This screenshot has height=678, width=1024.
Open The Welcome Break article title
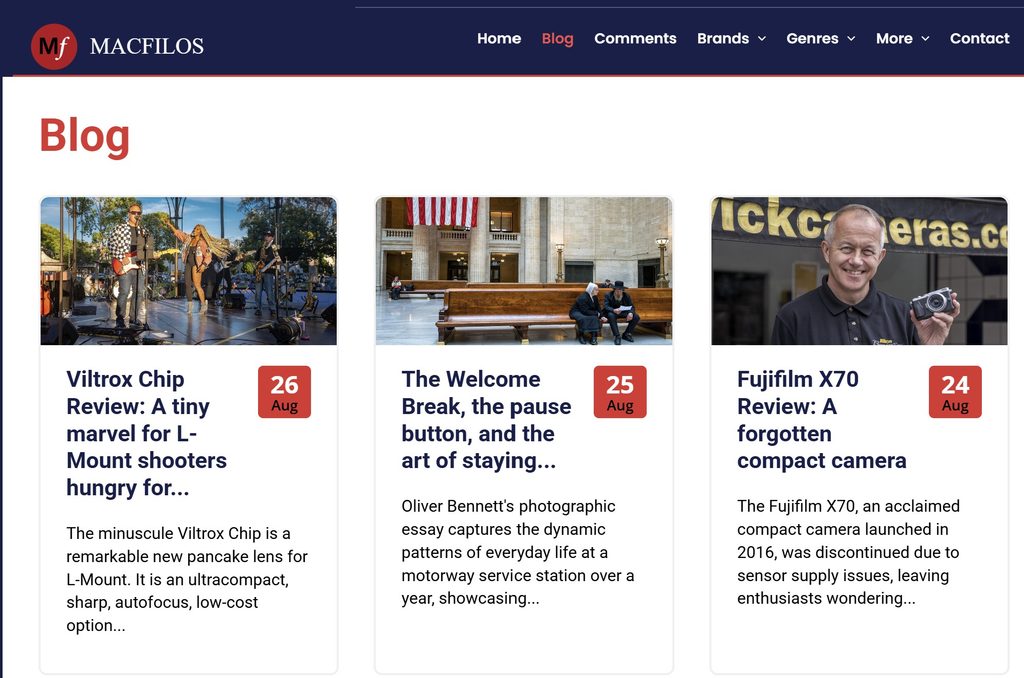point(487,419)
